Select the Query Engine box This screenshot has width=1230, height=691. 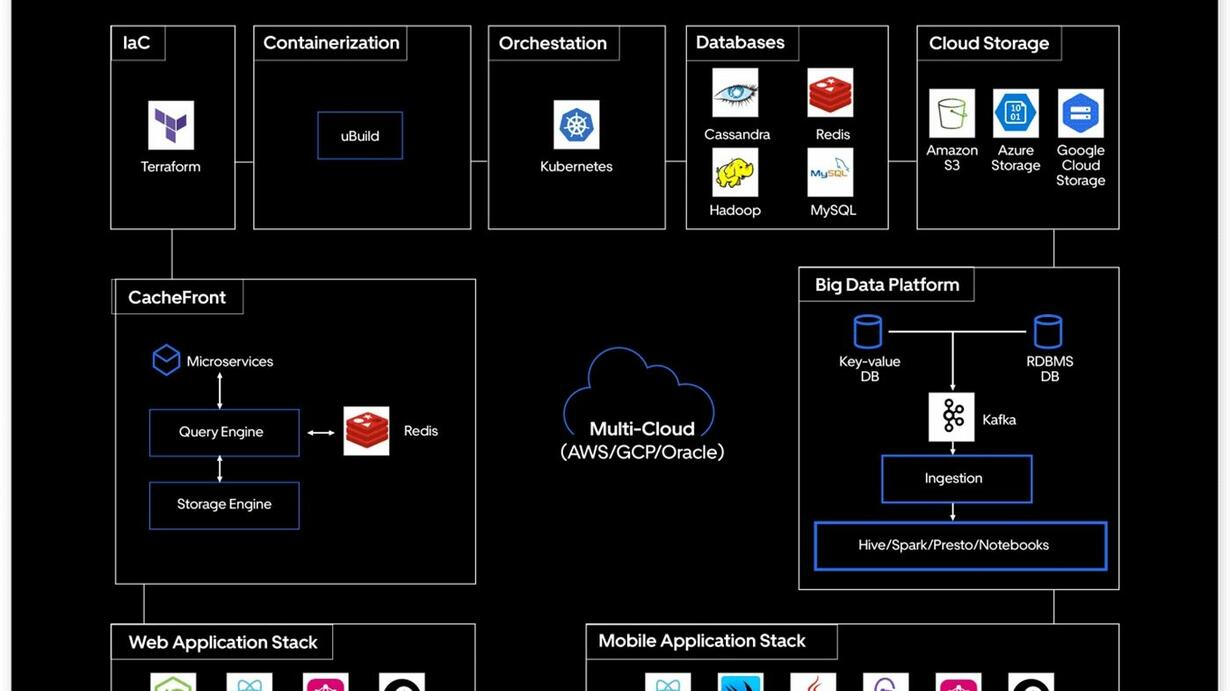[x=224, y=432]
